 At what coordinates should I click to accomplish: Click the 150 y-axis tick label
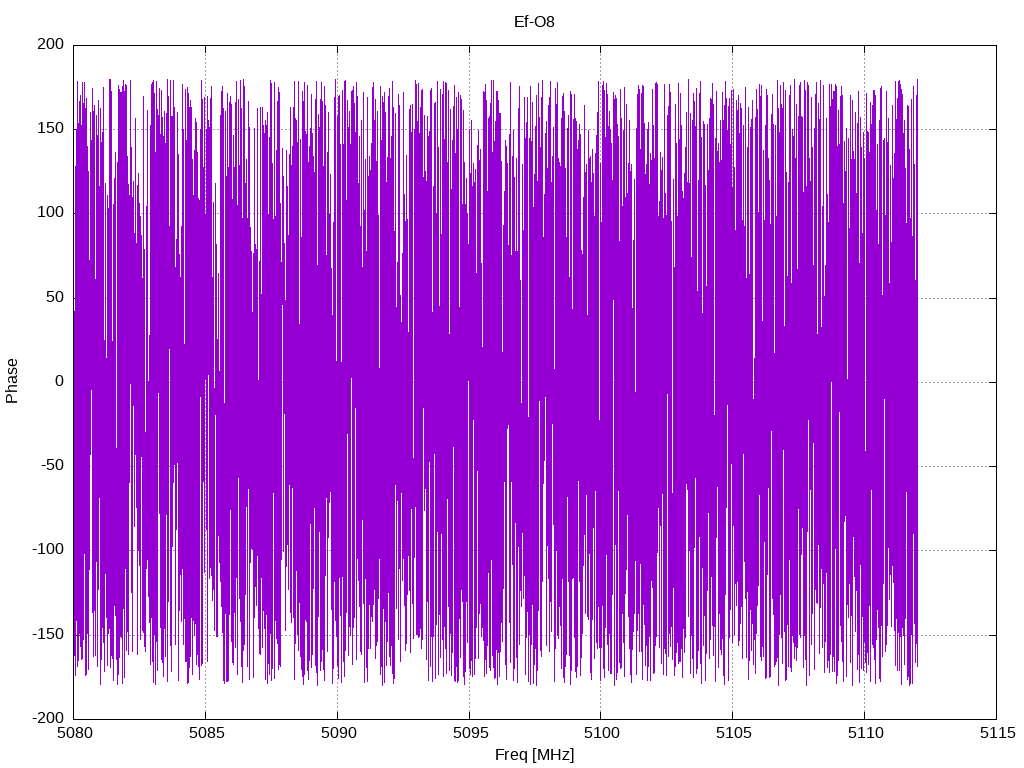tap(51, 128)
